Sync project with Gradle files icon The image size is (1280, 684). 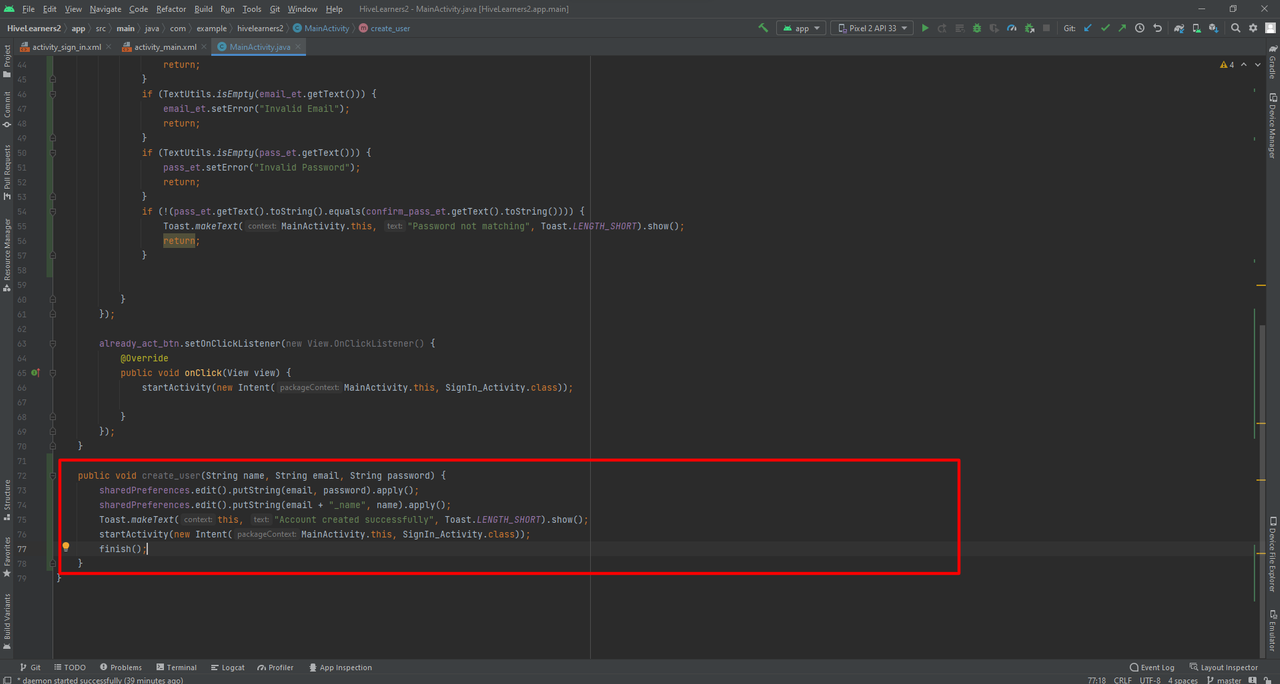point(1180,28)
